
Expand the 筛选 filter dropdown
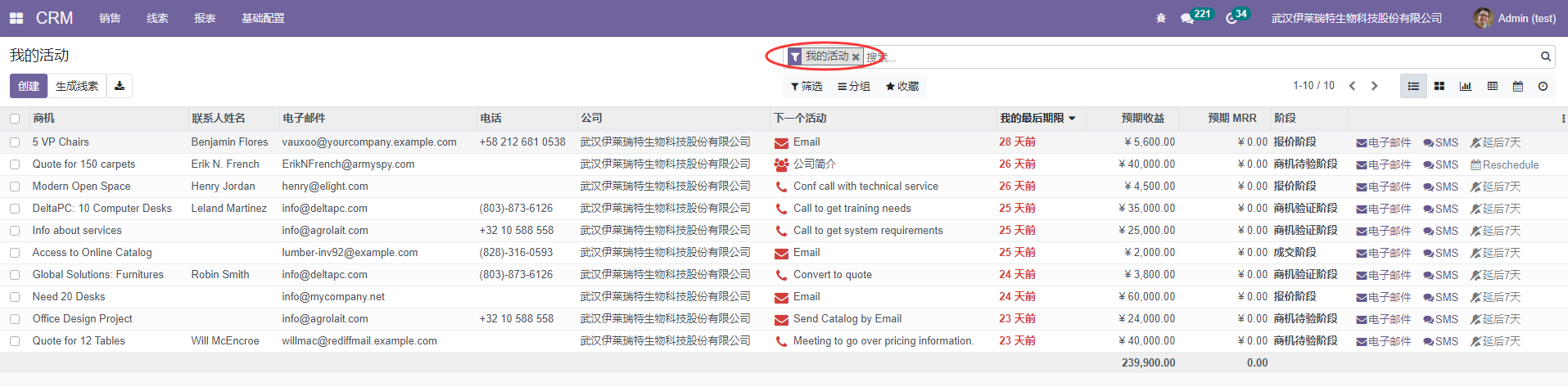click(807, 86)
